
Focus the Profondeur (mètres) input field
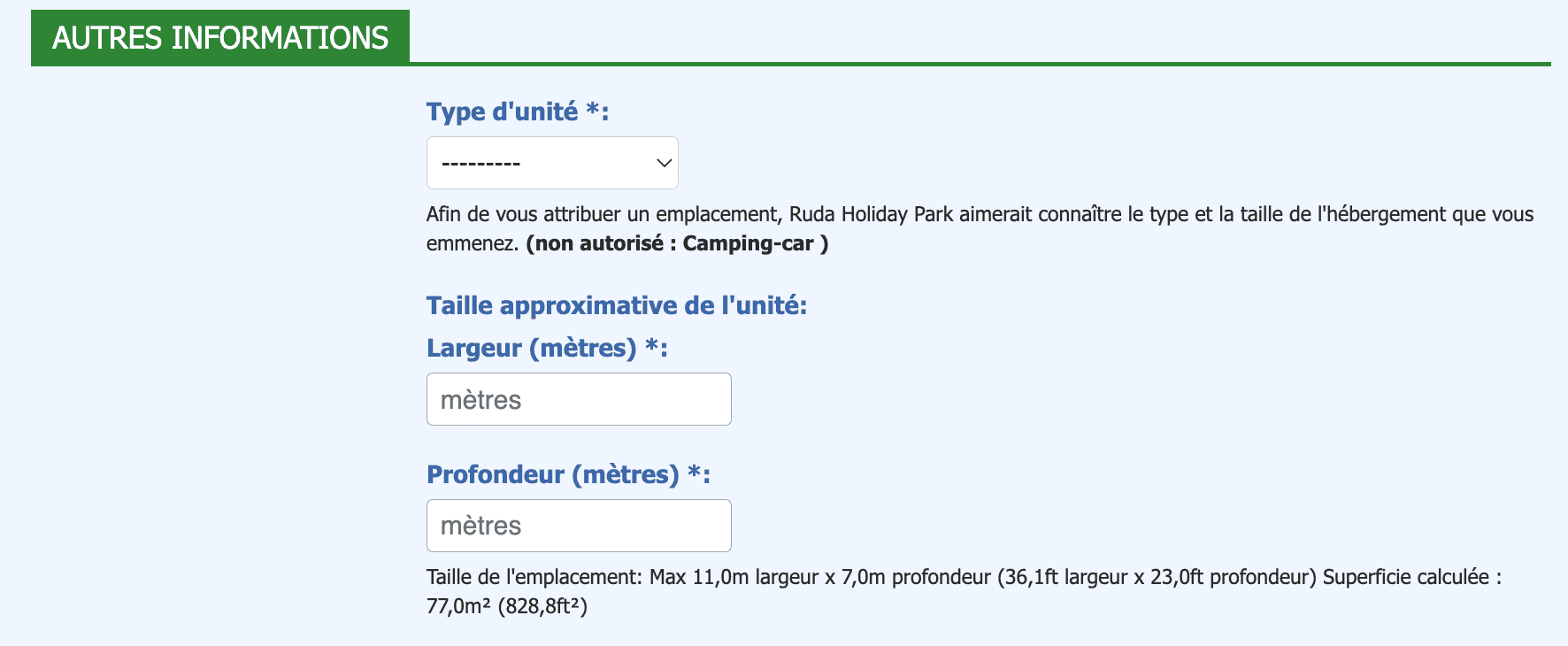click(579, 526)
